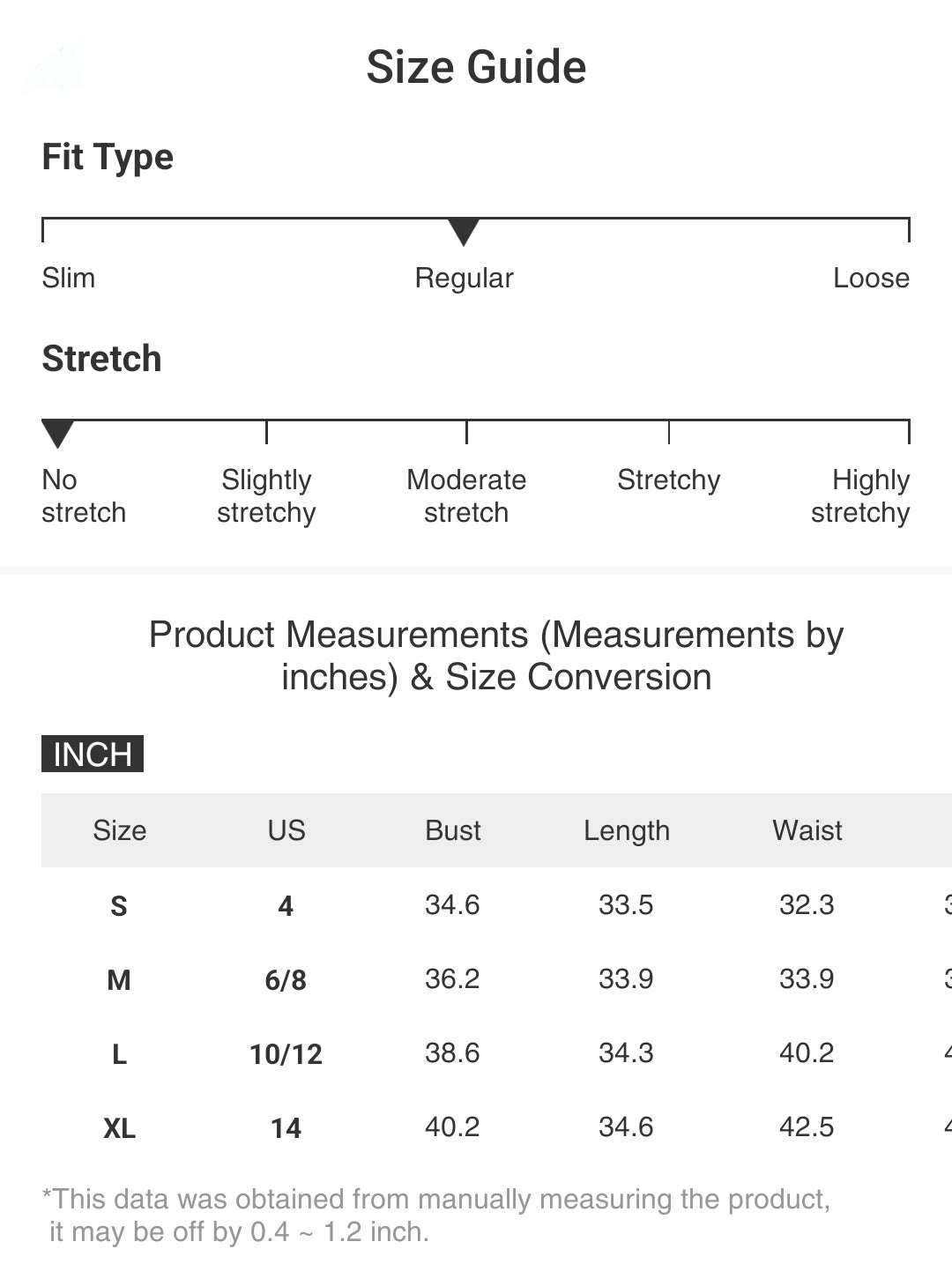Click the Slim fit label
This screenshot has height=1264, width=952.
pyautogui.click(x=69, y=278)
